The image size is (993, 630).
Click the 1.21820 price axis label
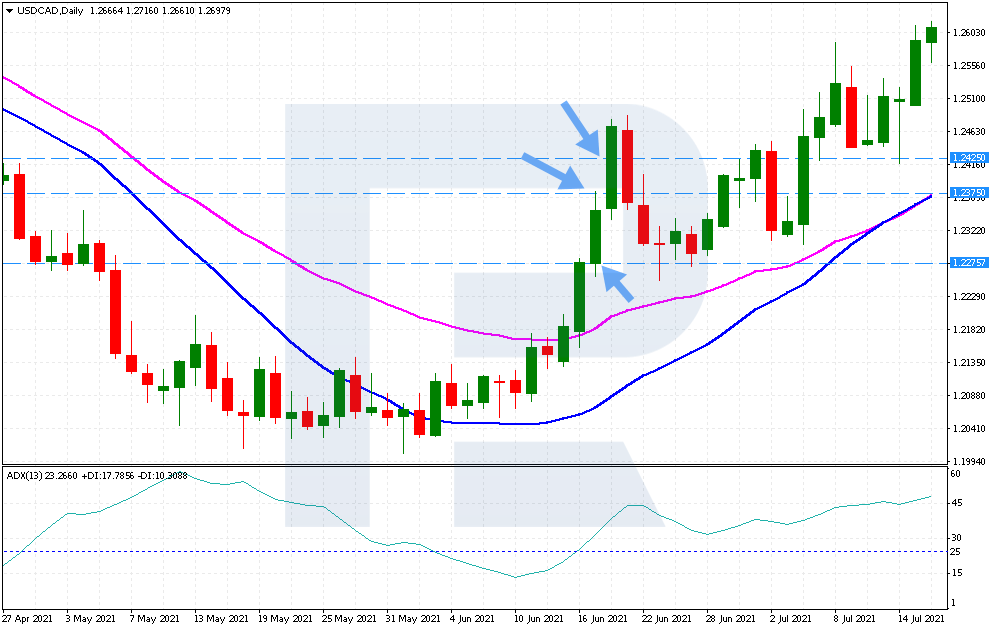coord(969,329)
